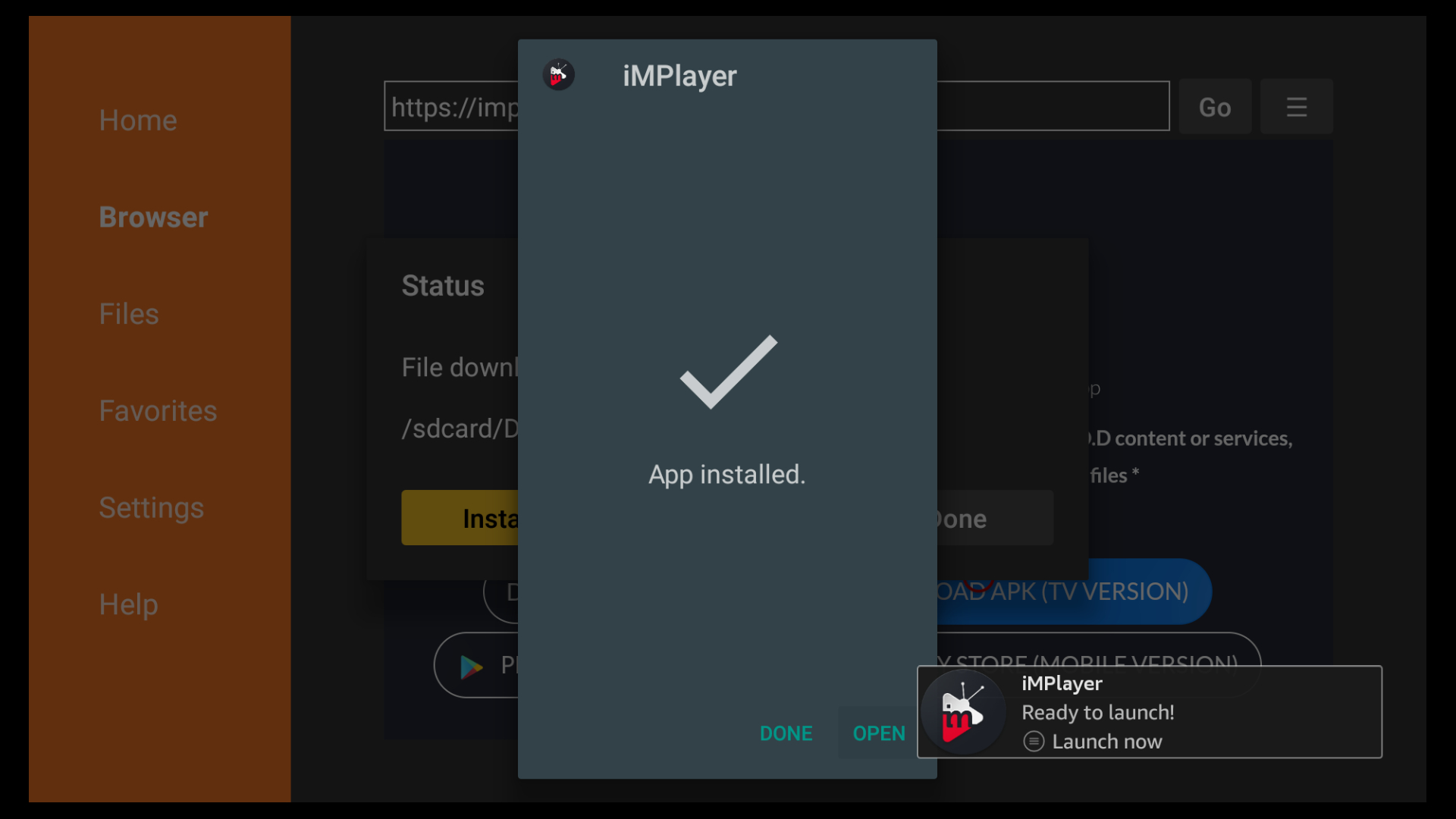The height and width of the screenshot is (819, 1456).
Task: Click the Status heading in download dialog
Action: click(443, 286)
